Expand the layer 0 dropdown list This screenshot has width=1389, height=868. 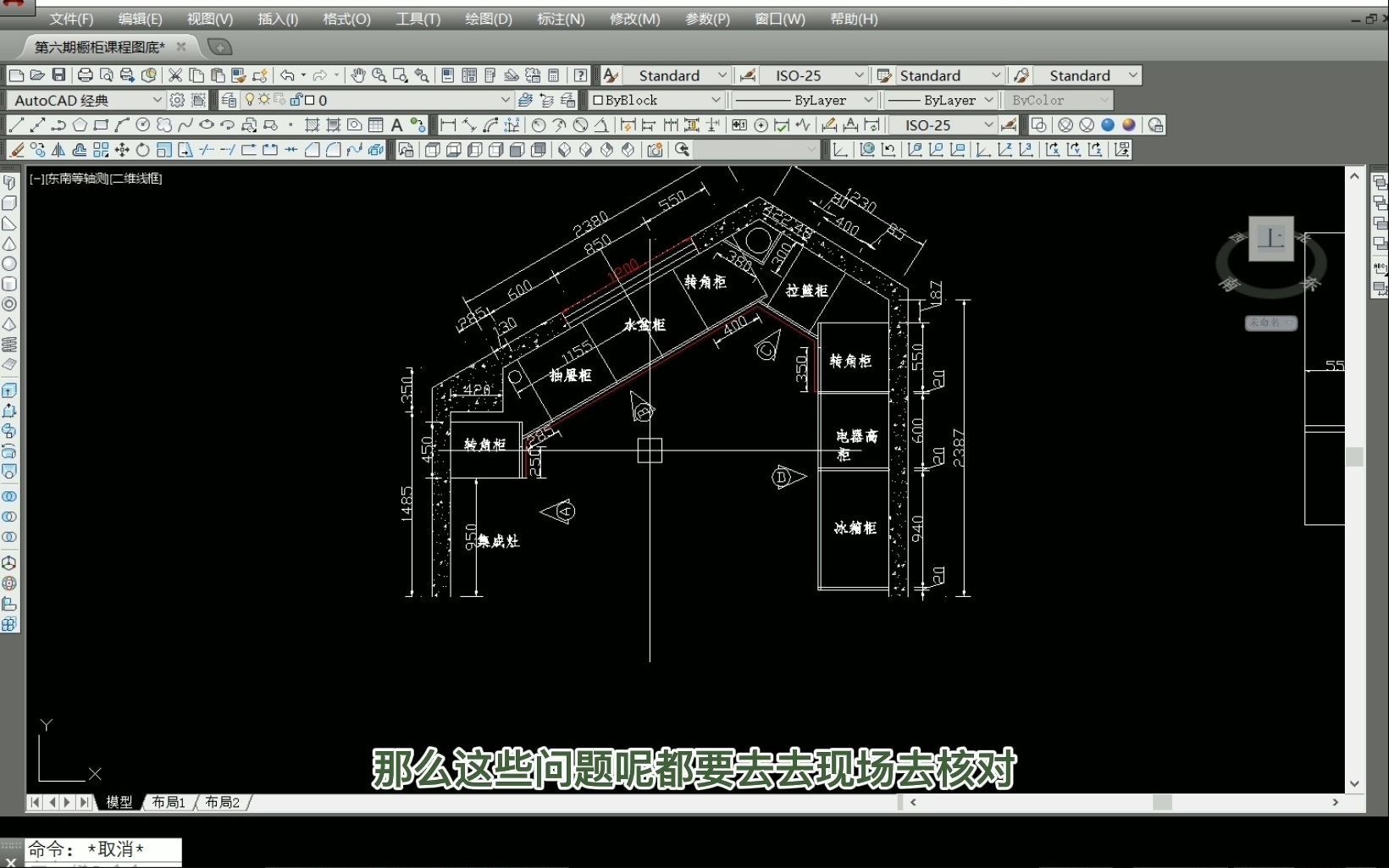pyautogui.click(x=506, y=100)
